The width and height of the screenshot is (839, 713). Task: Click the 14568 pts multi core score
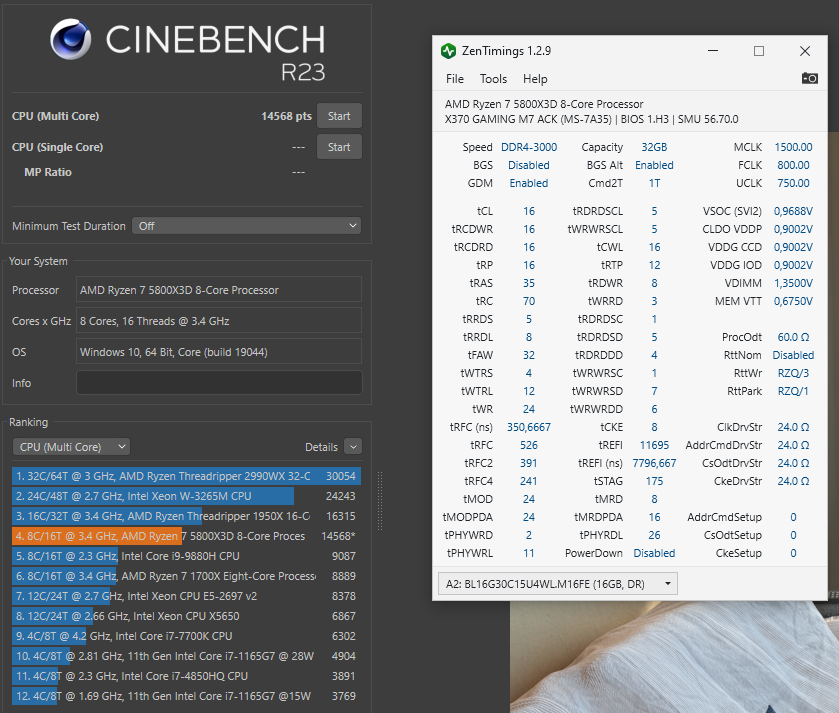click(286, 116)
